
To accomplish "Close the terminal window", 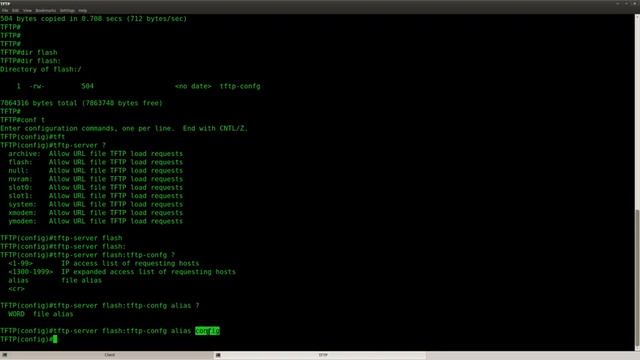I will [x=634, y=3].
